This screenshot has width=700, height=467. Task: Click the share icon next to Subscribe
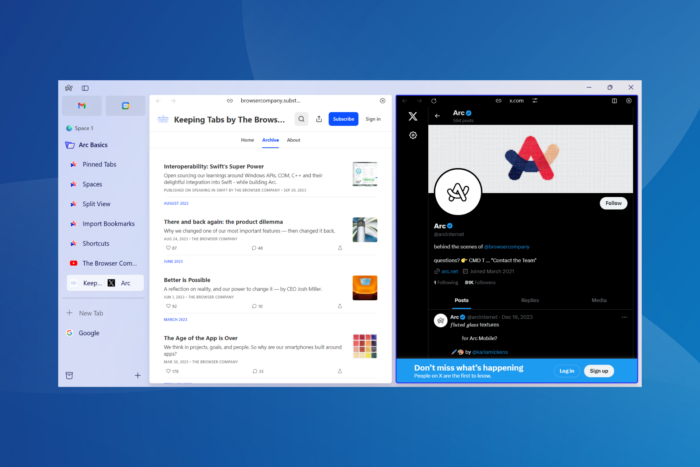319,119
